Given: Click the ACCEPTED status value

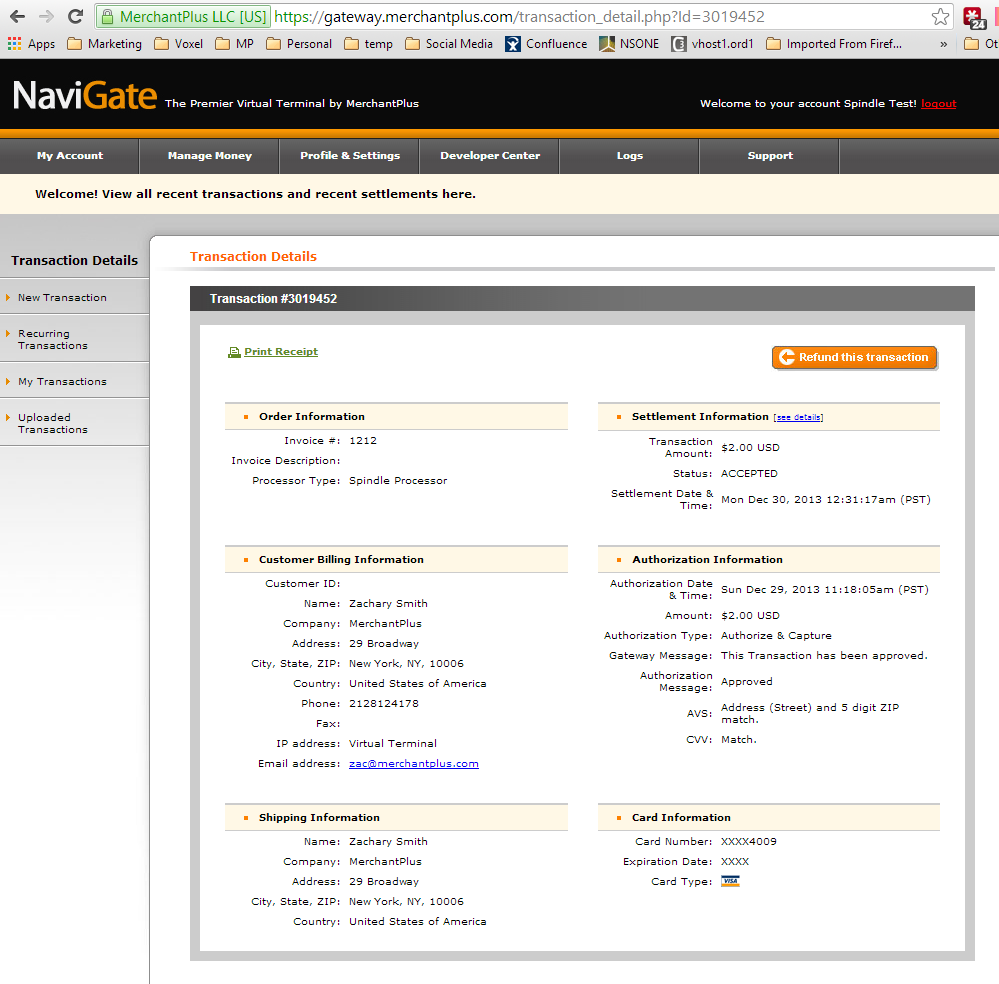Looking at the screenshot, I should pos(749,474).
